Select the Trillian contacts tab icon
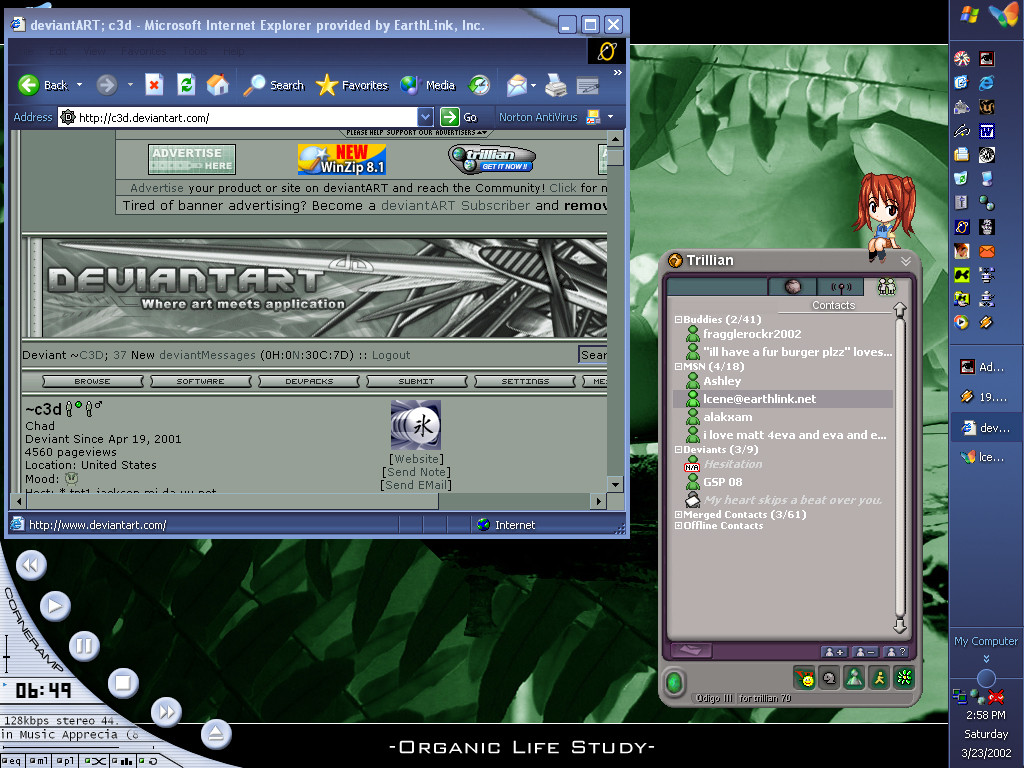 [887, 286]
